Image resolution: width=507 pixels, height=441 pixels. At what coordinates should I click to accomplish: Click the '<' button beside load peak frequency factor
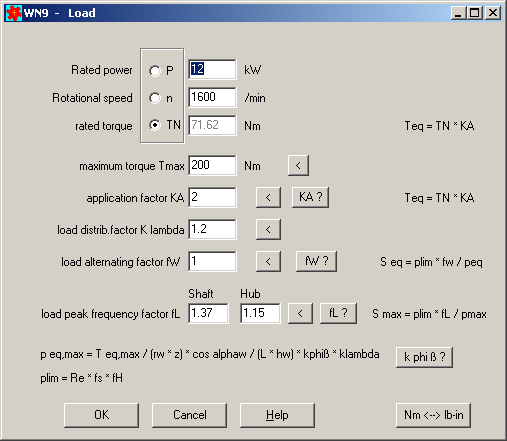point(300,313)
